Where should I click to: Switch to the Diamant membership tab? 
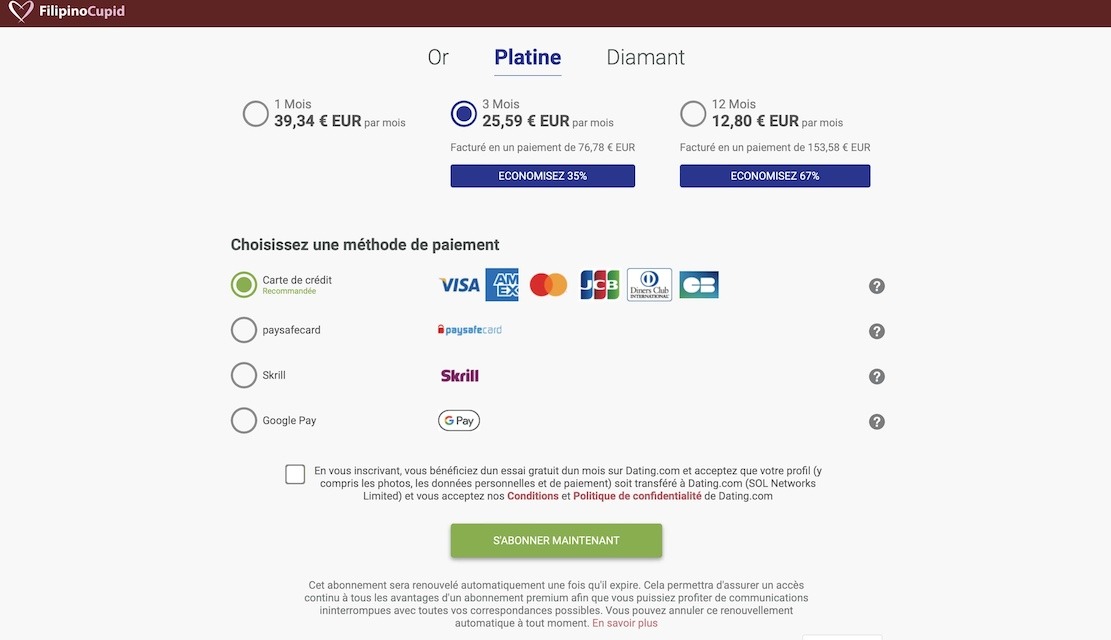[645, 57]
